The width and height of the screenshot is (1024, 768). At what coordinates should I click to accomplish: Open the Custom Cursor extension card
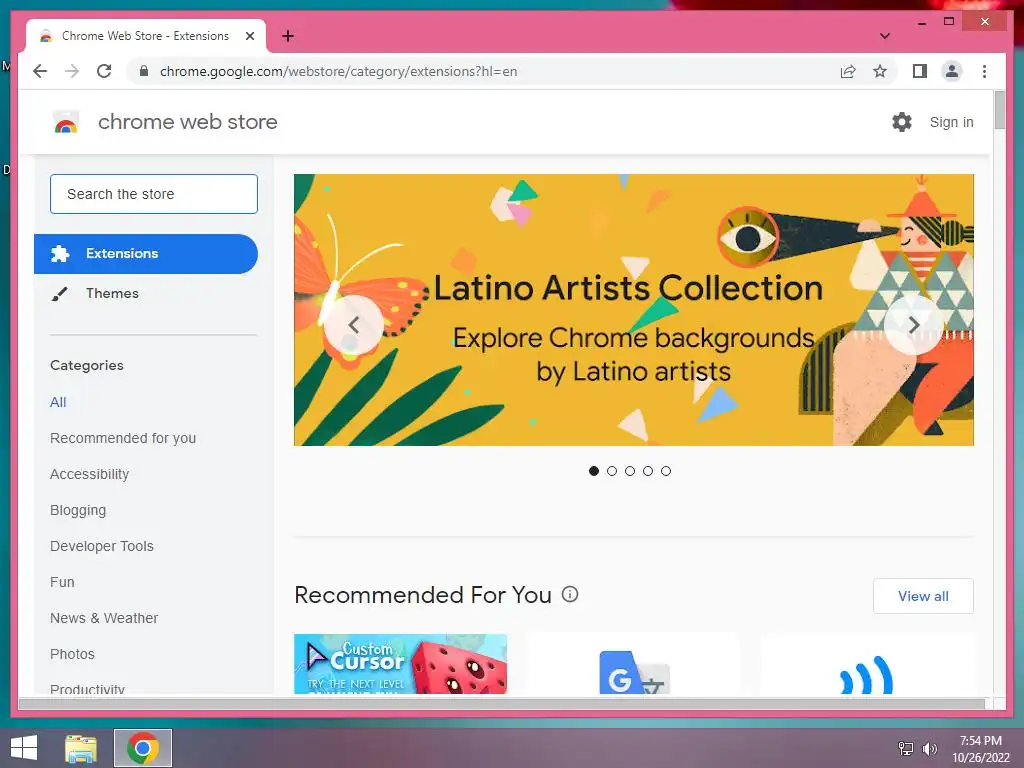400,664
